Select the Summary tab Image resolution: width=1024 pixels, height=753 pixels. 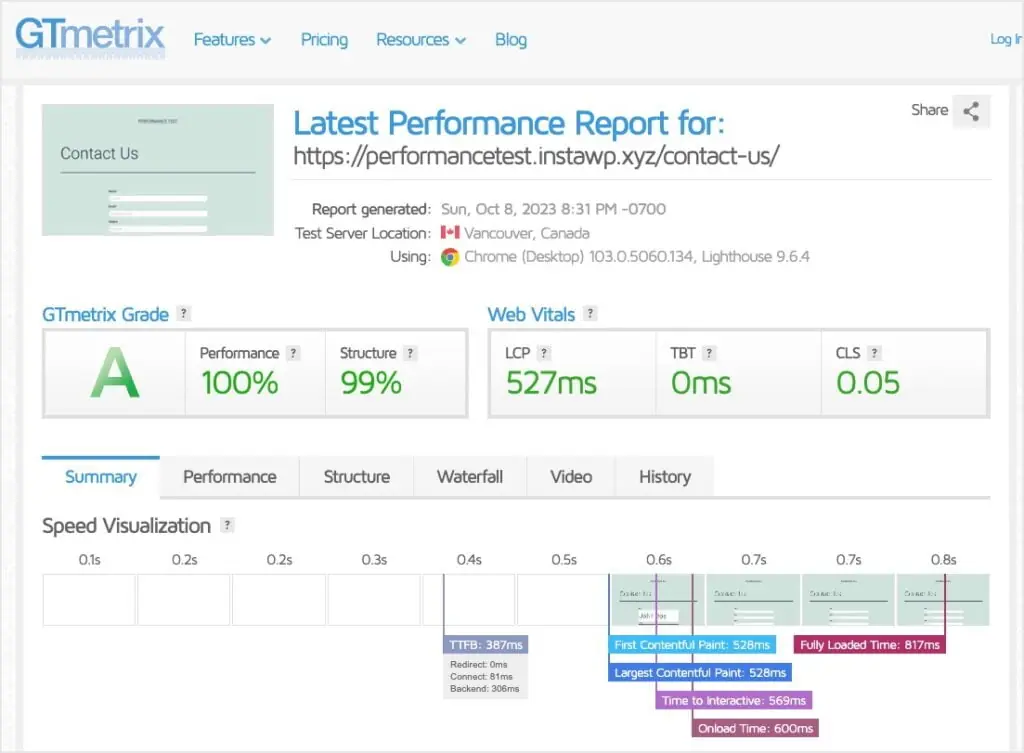(99, 477)
